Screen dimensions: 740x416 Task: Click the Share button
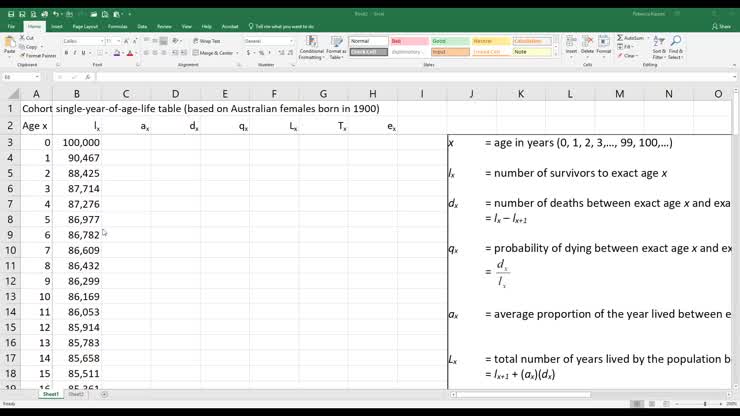(721, 26)
